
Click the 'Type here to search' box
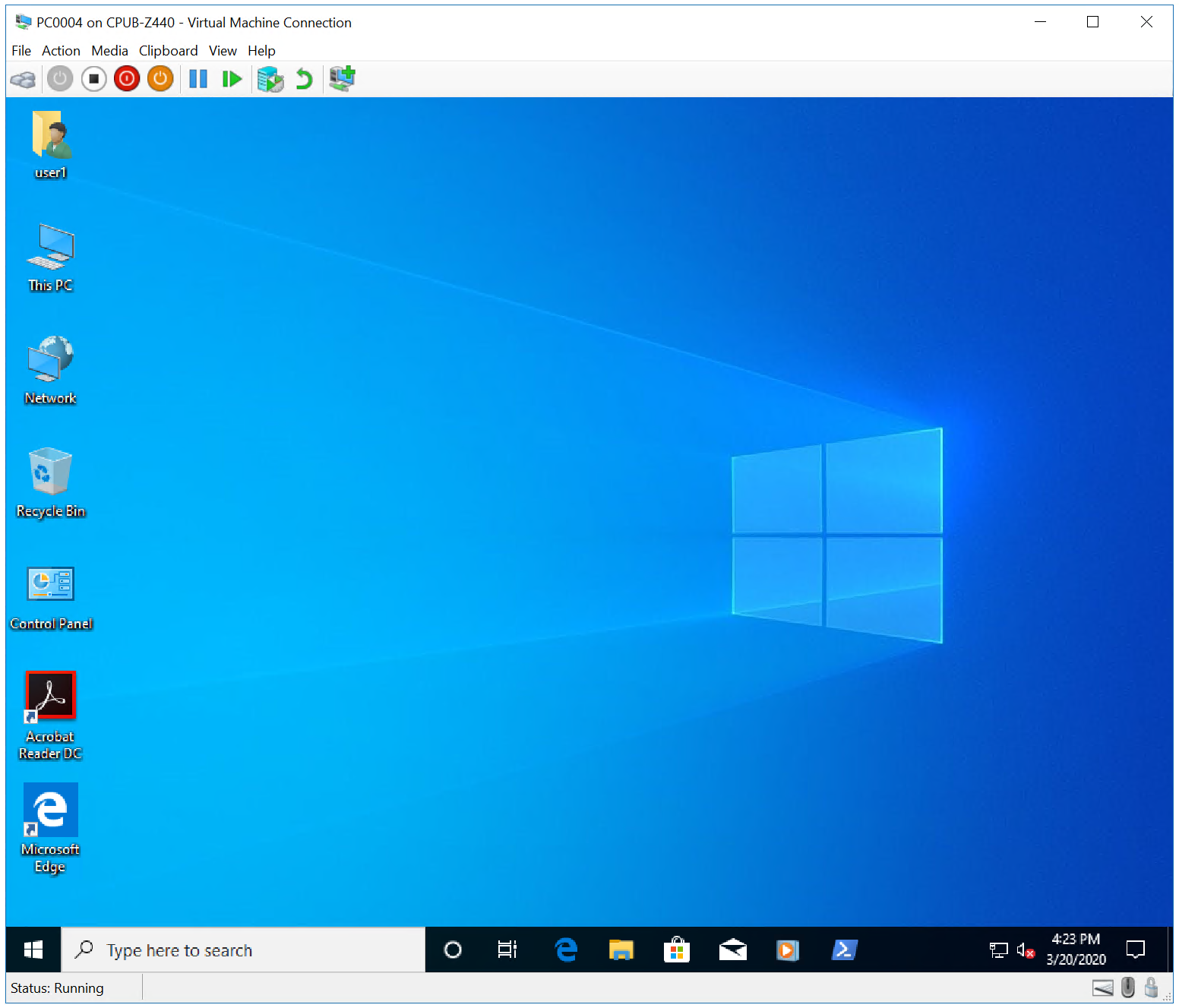point(243,950)
